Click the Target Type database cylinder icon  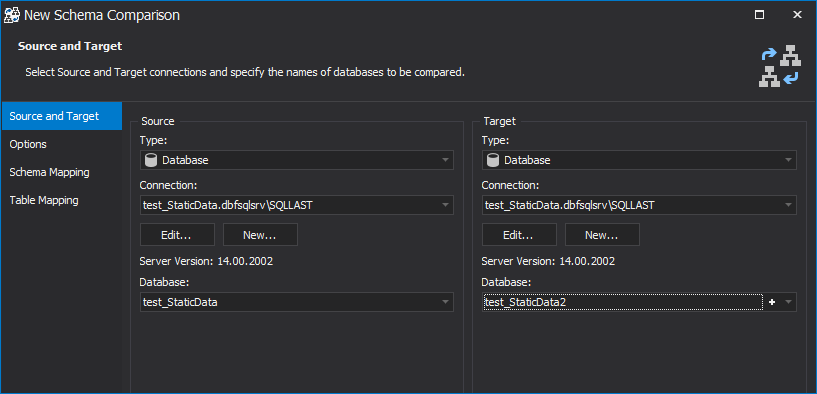coord(492,160)
